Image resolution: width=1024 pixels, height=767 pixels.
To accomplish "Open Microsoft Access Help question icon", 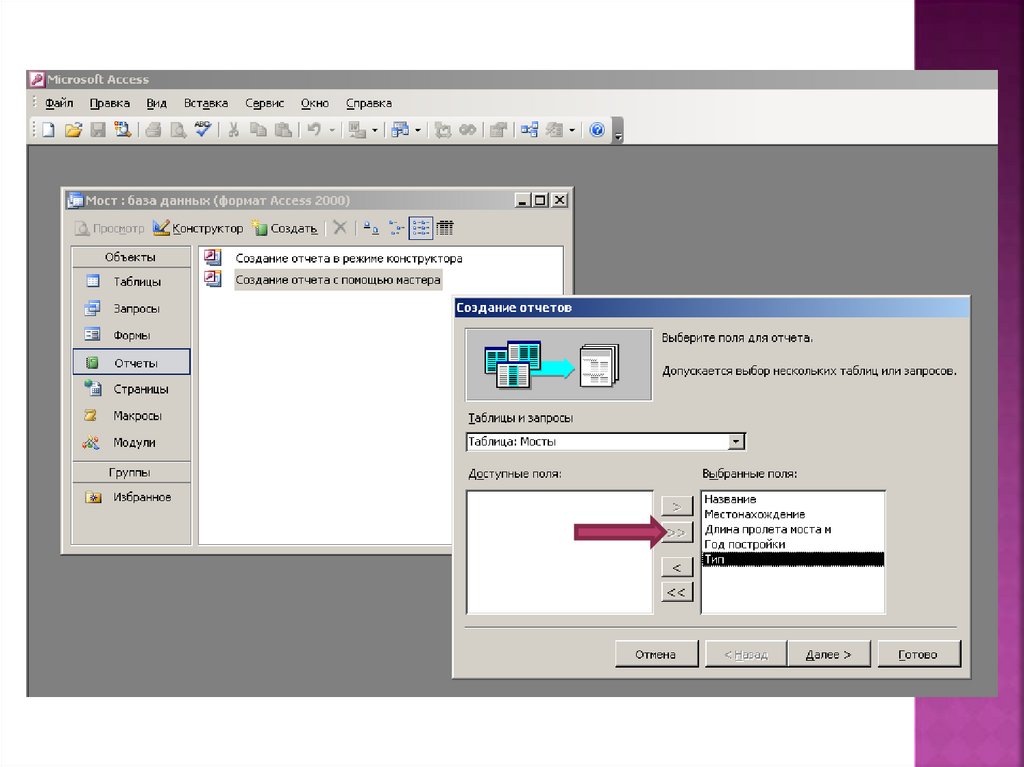I will click(597, 130).
